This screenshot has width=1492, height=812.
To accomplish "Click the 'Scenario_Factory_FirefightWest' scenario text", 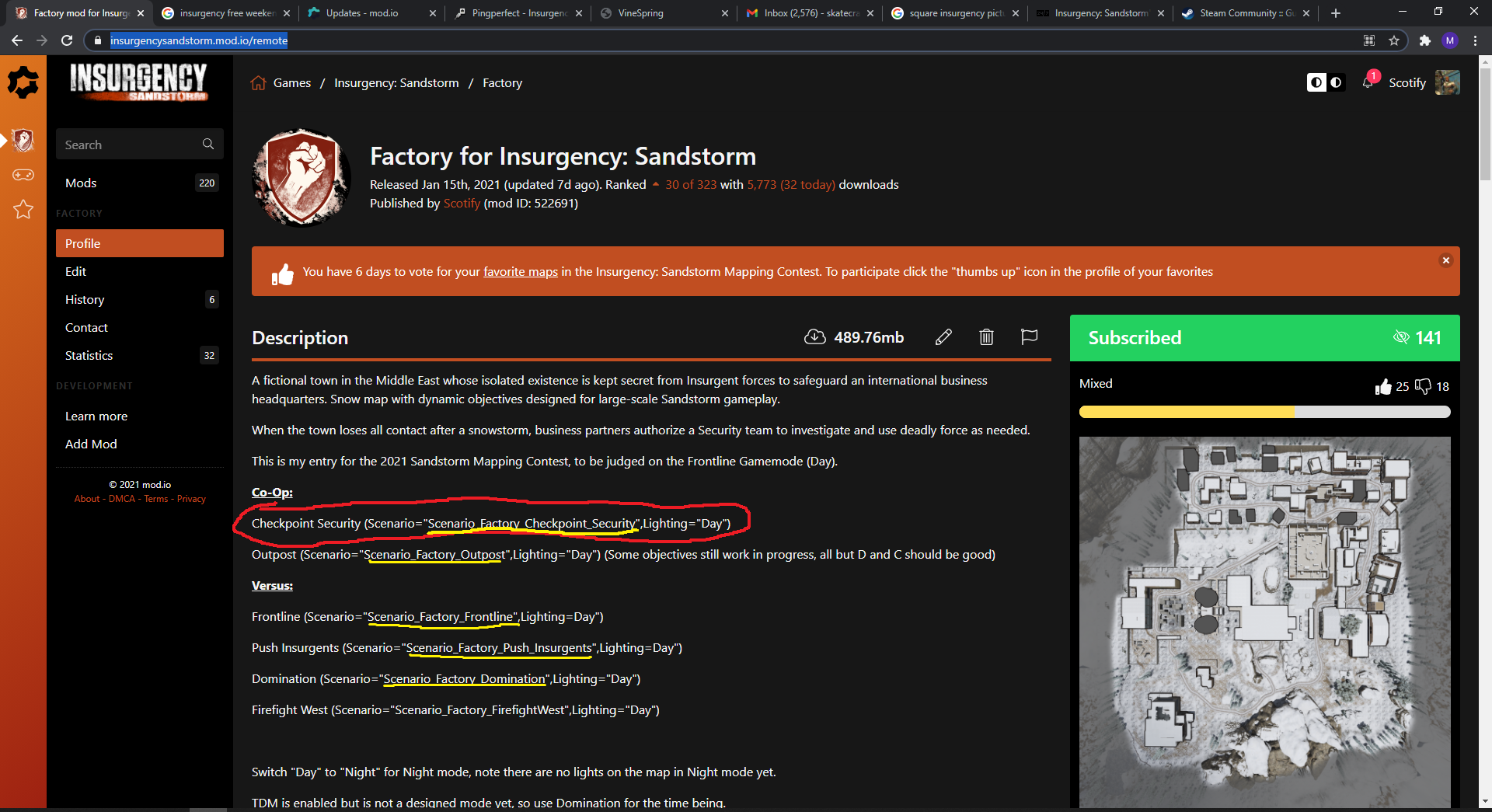I will tap(482, 710).
